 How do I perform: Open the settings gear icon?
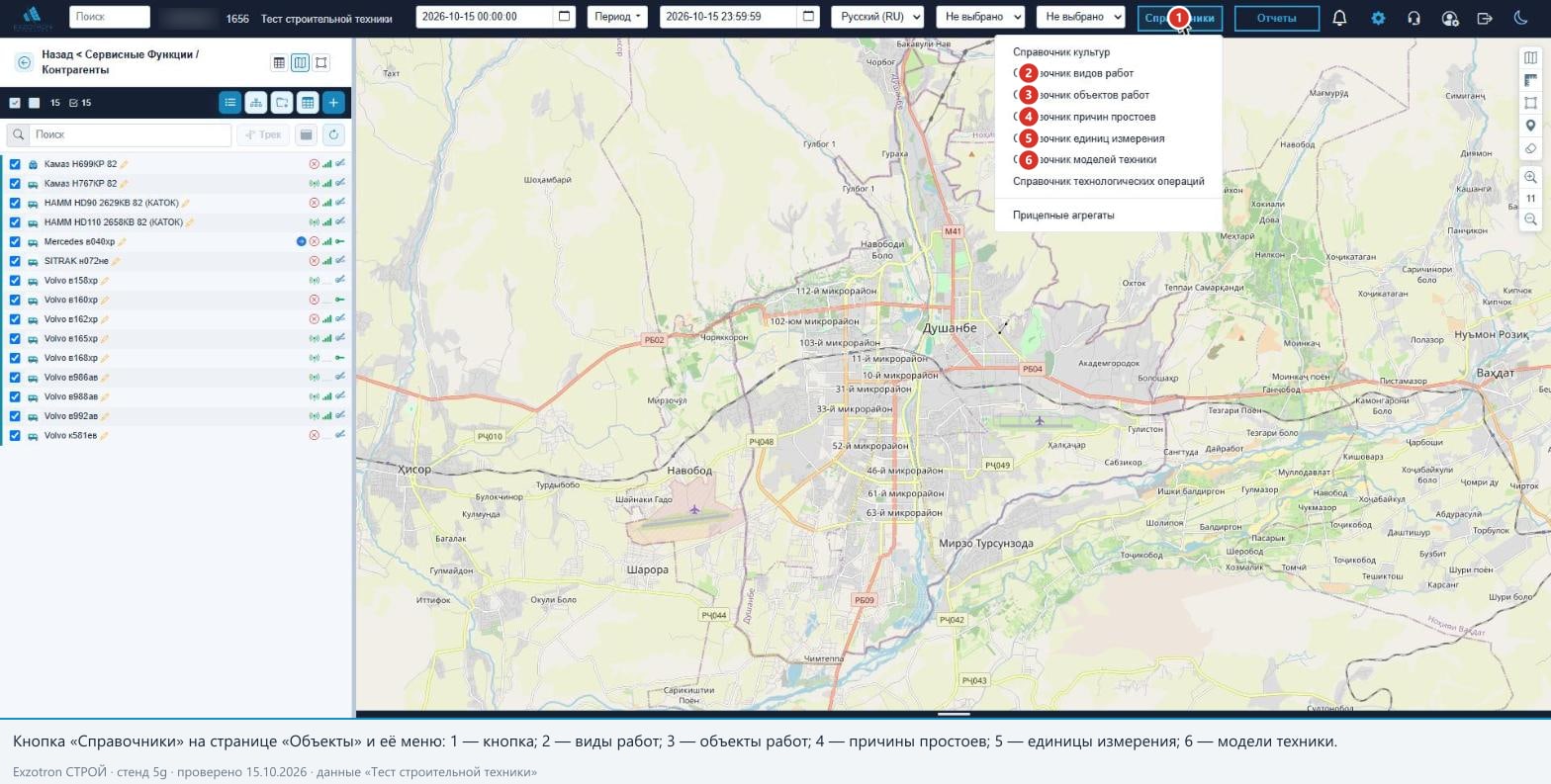tap(1378, 18)
